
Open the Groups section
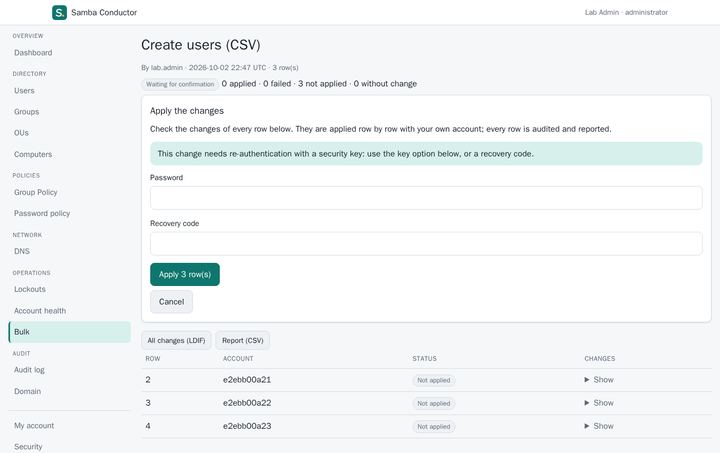tap(27, 112)
